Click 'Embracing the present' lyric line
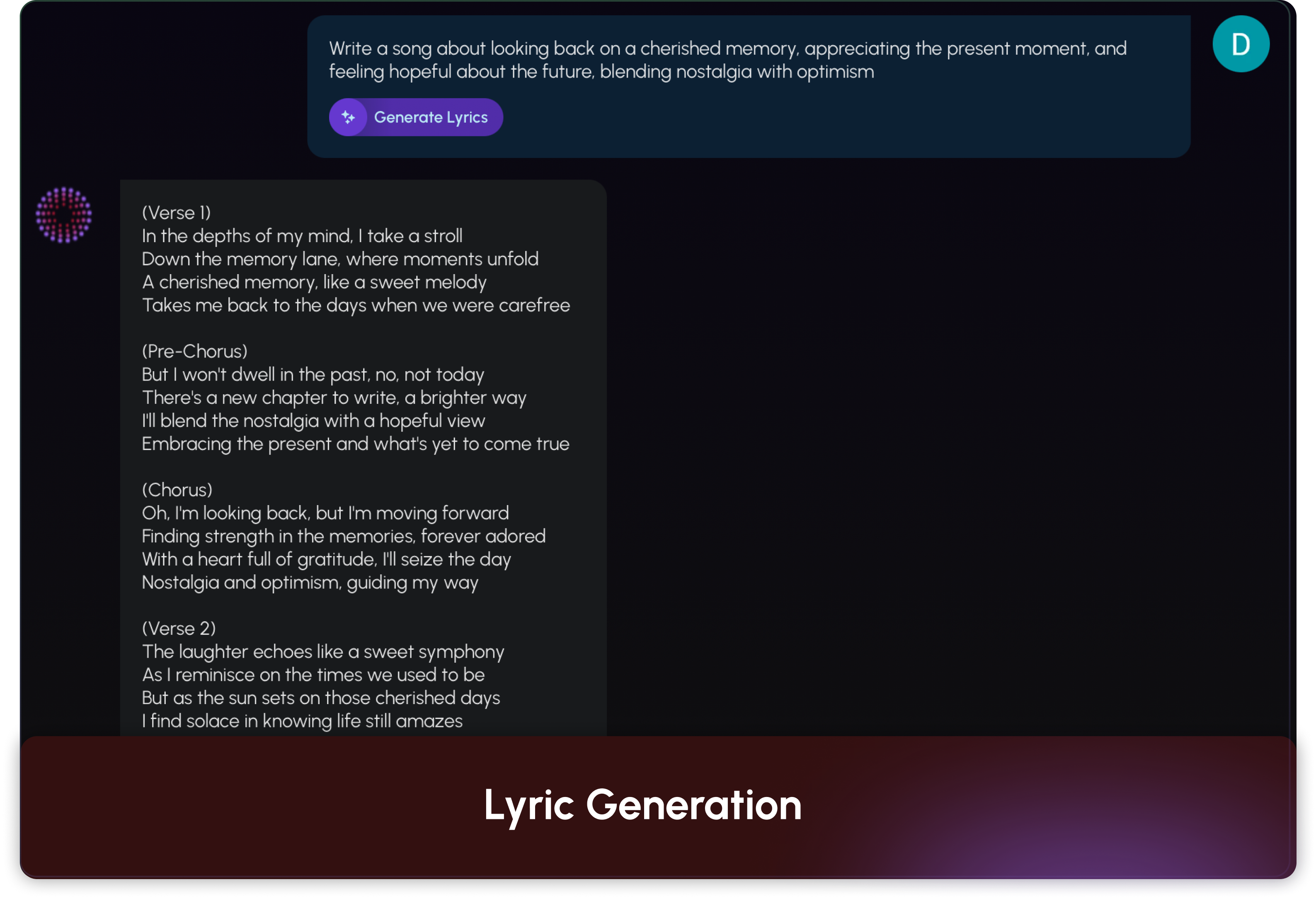Image resolution: width=1316 pixels, height=899 pixels. [x=355, y=444]
